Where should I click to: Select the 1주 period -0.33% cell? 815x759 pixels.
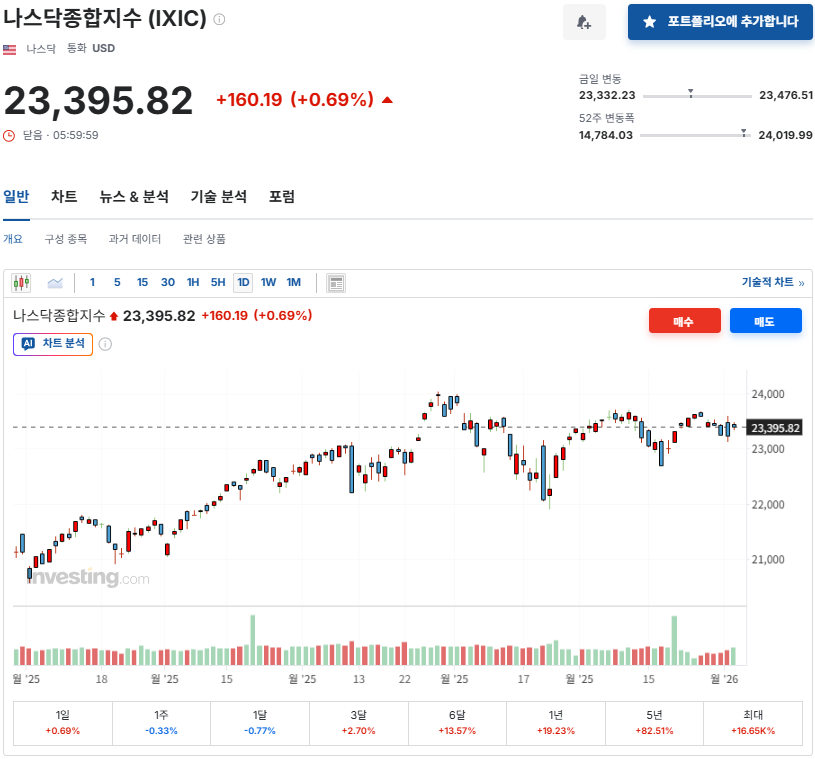point(162,723)
